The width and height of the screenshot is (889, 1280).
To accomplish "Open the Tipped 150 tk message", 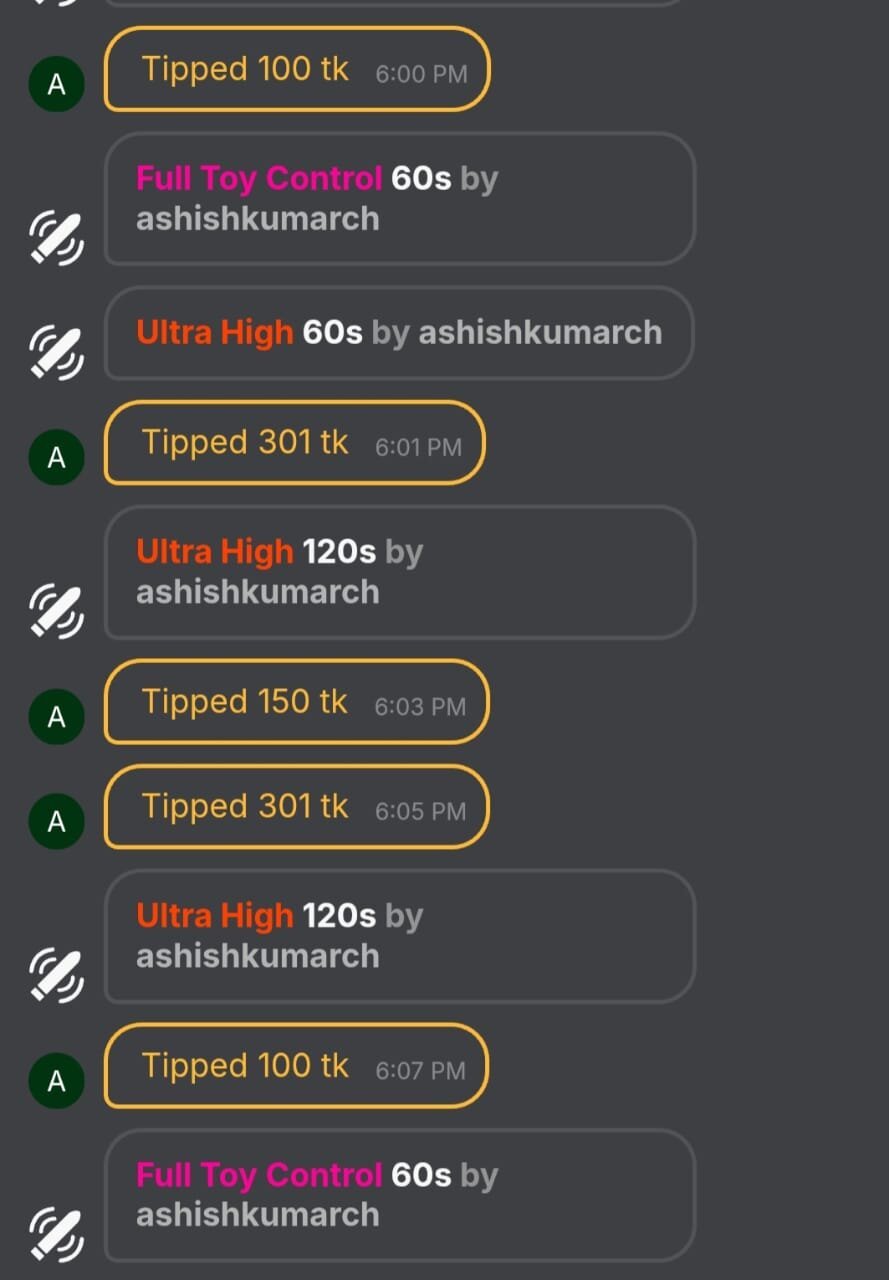I will point(296,702).
